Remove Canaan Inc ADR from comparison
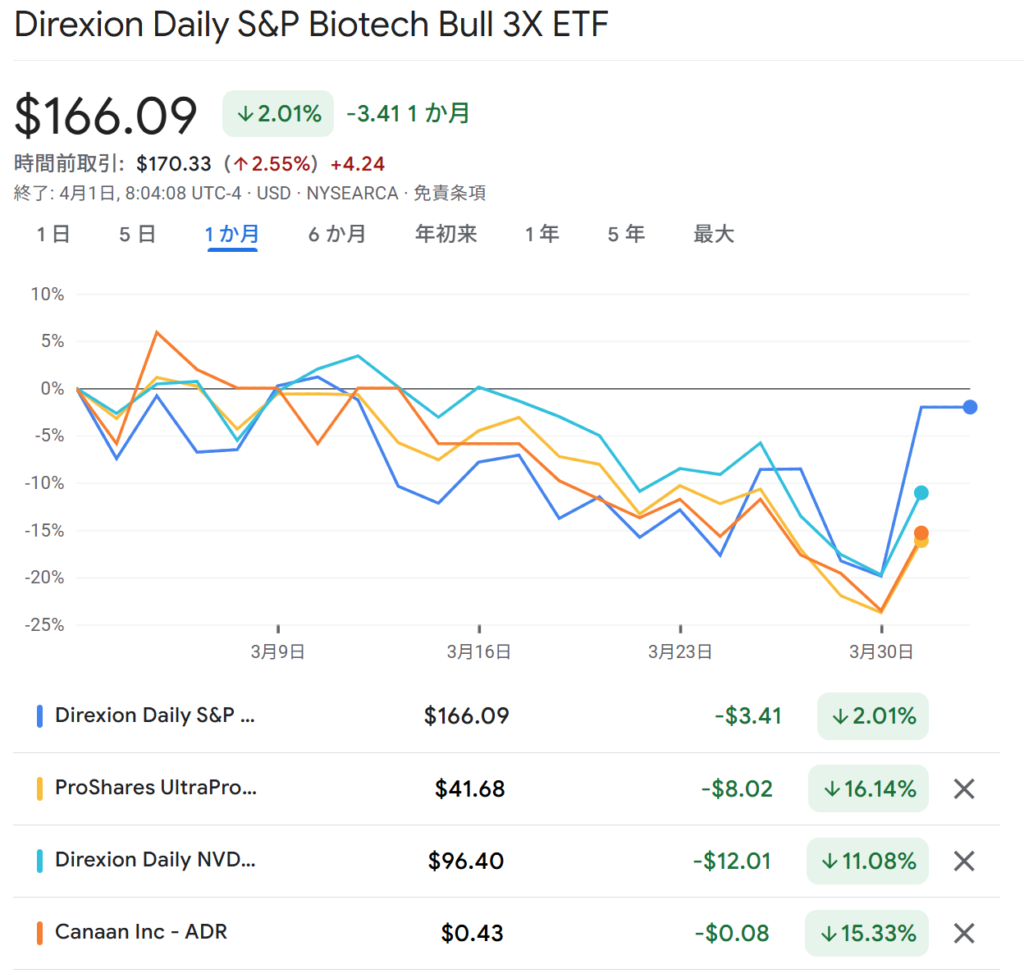 [x=963, y=933]
